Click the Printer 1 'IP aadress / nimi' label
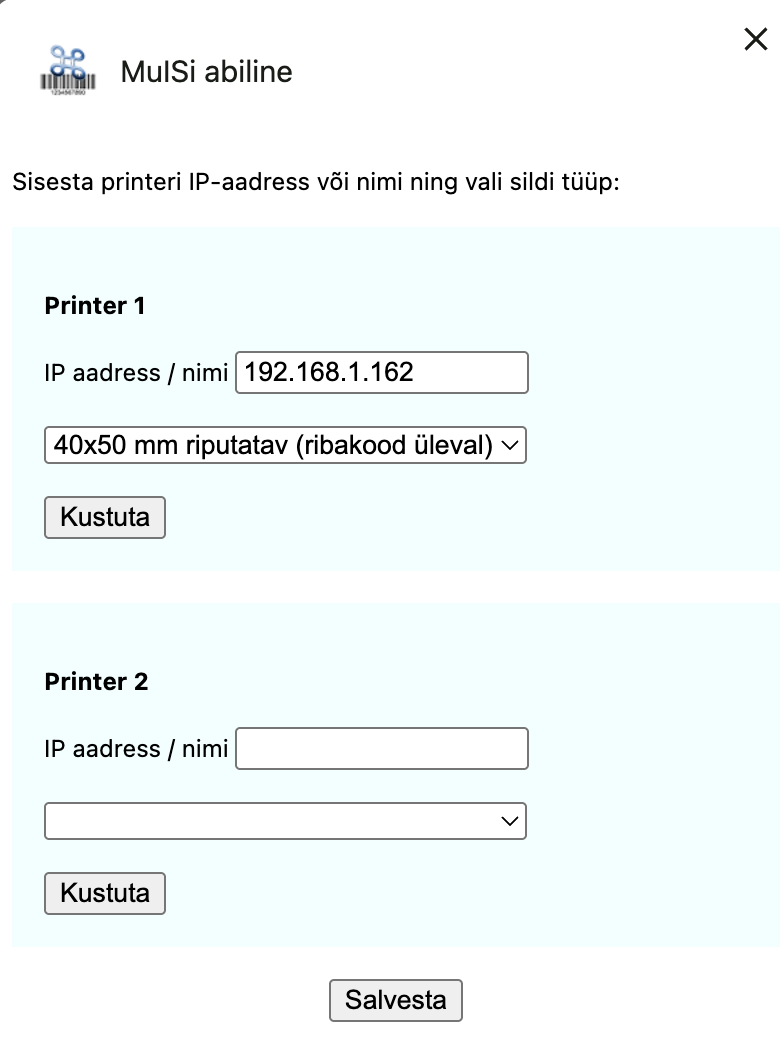This screenshot has width=784, height=1040. 136,373
